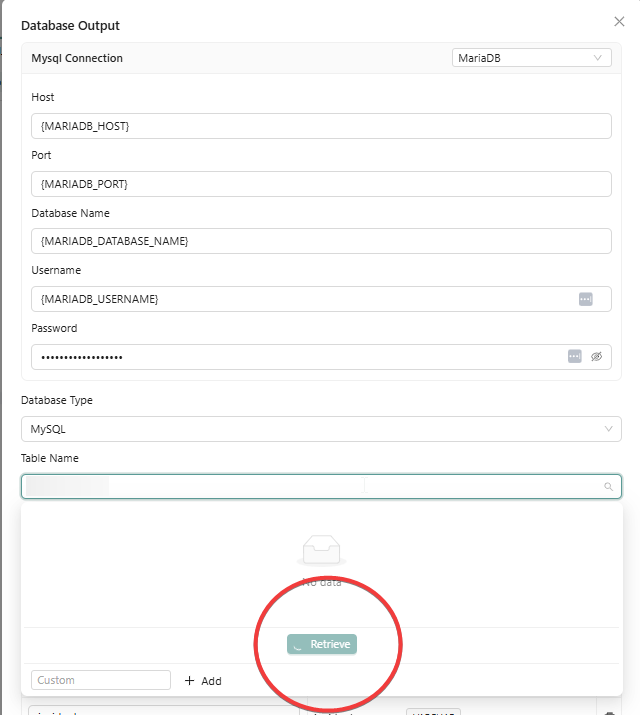Image resolution: width=640 pixels, height=715 pixels.
Task: Toggle password visibility eye icon
Action: pos(597,356)
